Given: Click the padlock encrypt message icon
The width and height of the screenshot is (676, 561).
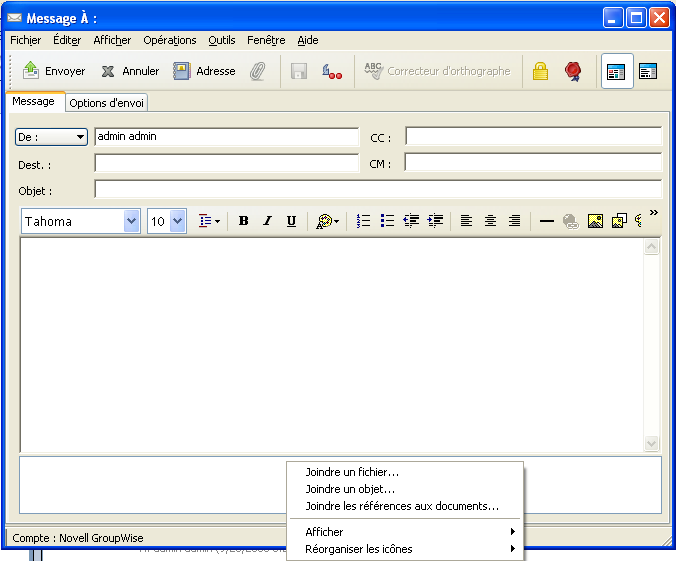Looking at the screenshot, I should point(540,71).
